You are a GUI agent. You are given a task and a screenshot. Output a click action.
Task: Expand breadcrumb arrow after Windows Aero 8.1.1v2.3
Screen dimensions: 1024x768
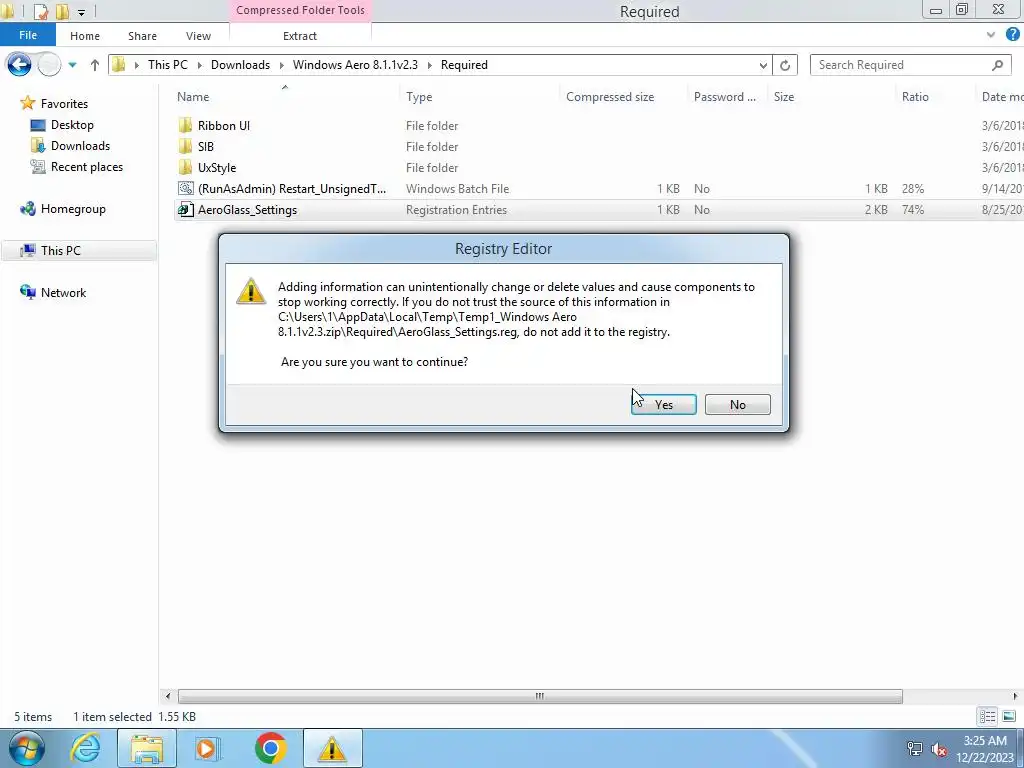[x=430, y=65]
